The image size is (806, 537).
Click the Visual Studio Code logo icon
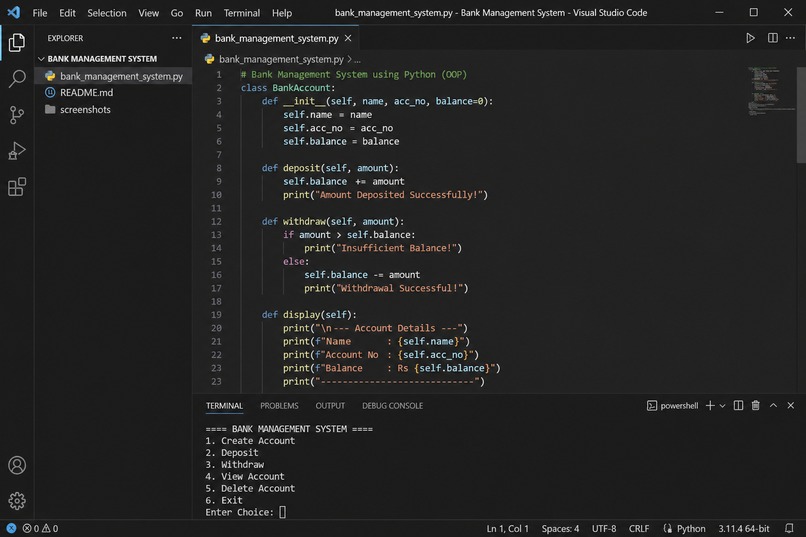(14, 12)
